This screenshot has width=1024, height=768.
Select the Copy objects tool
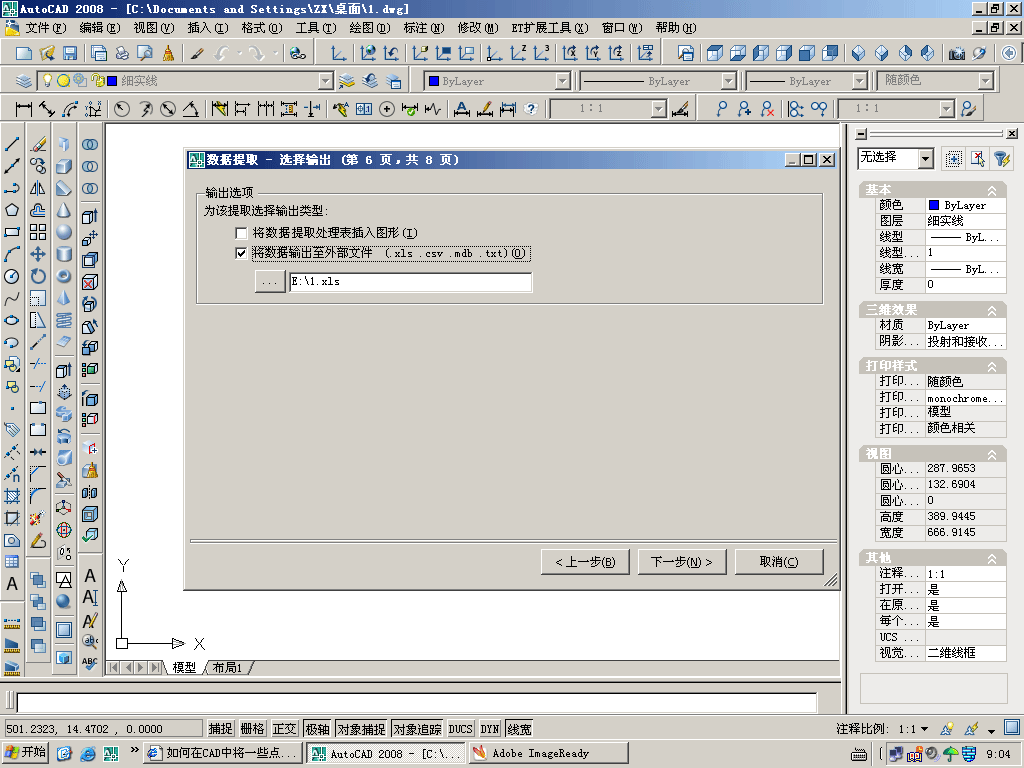tap(38, 166)
